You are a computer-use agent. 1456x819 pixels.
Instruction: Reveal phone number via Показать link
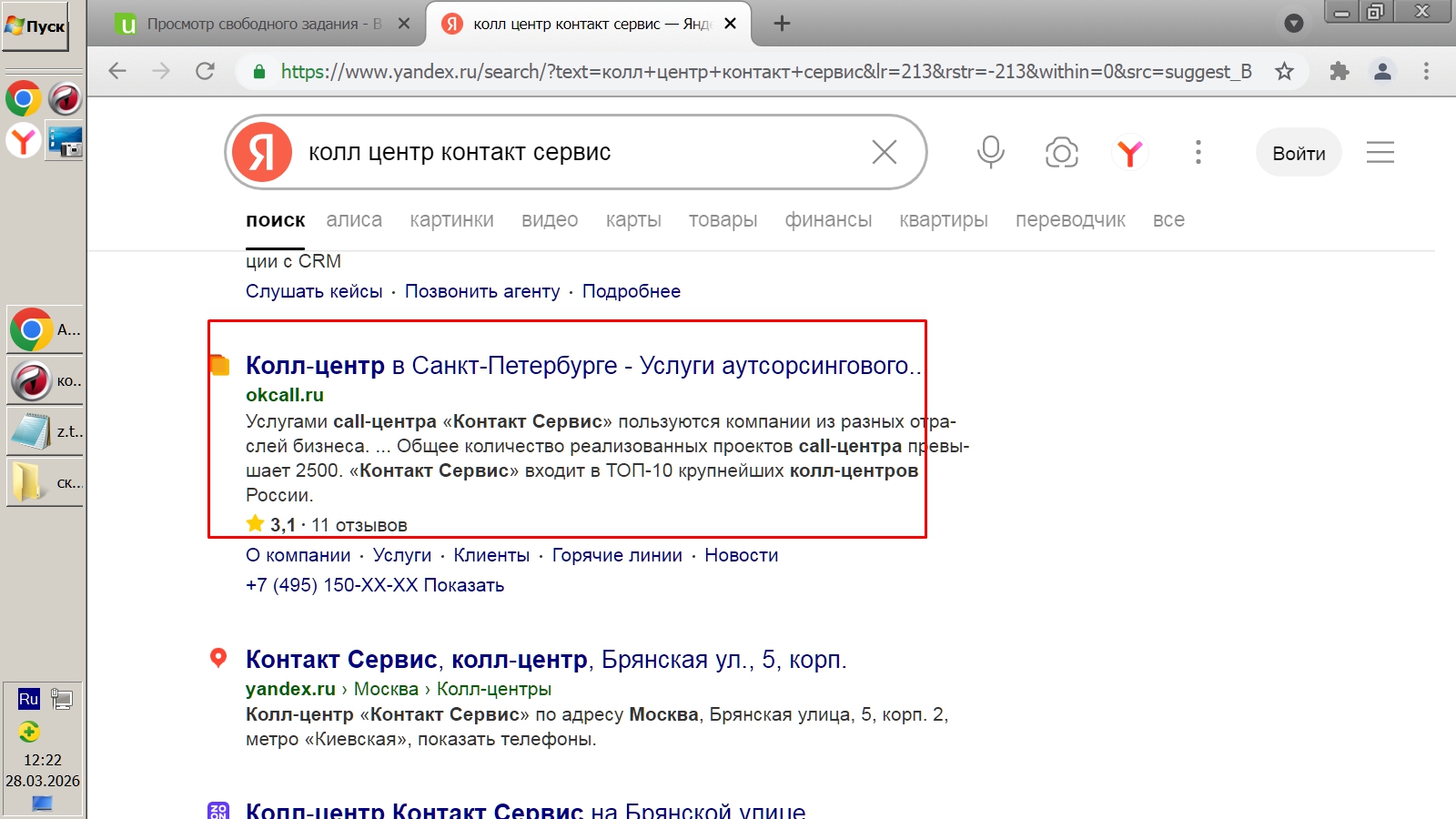[463, 585]
